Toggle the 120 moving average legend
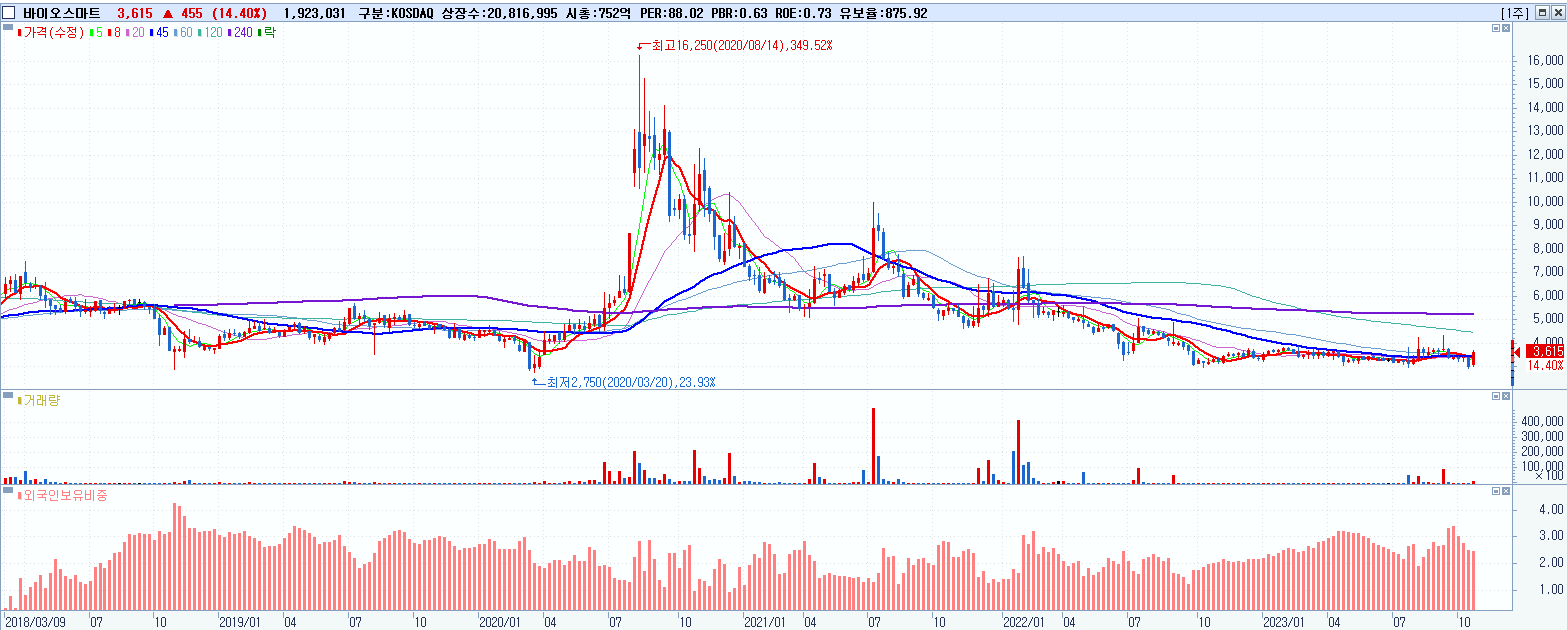The width and height of the screenshot is (1567, 630). point(211,33)
